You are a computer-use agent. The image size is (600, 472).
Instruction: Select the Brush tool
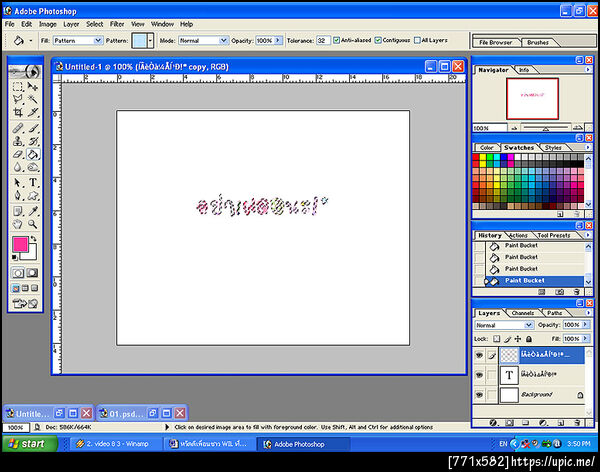tap(33, 128)
